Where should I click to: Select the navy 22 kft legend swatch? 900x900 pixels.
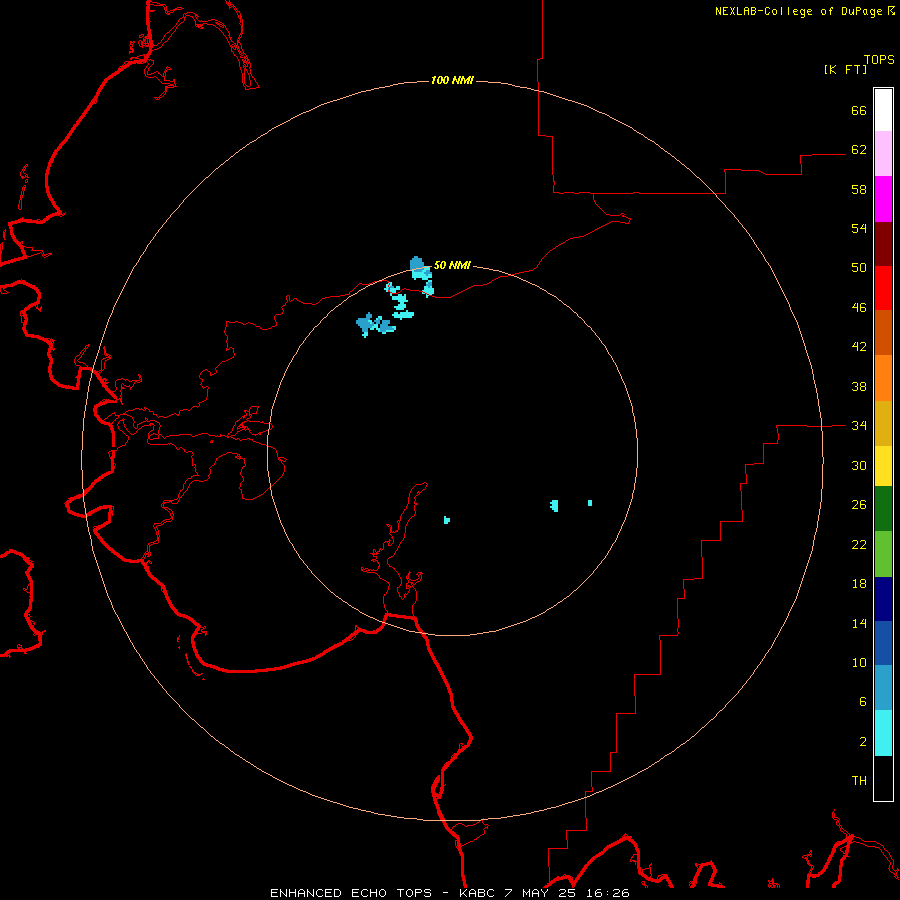point(883,599)
